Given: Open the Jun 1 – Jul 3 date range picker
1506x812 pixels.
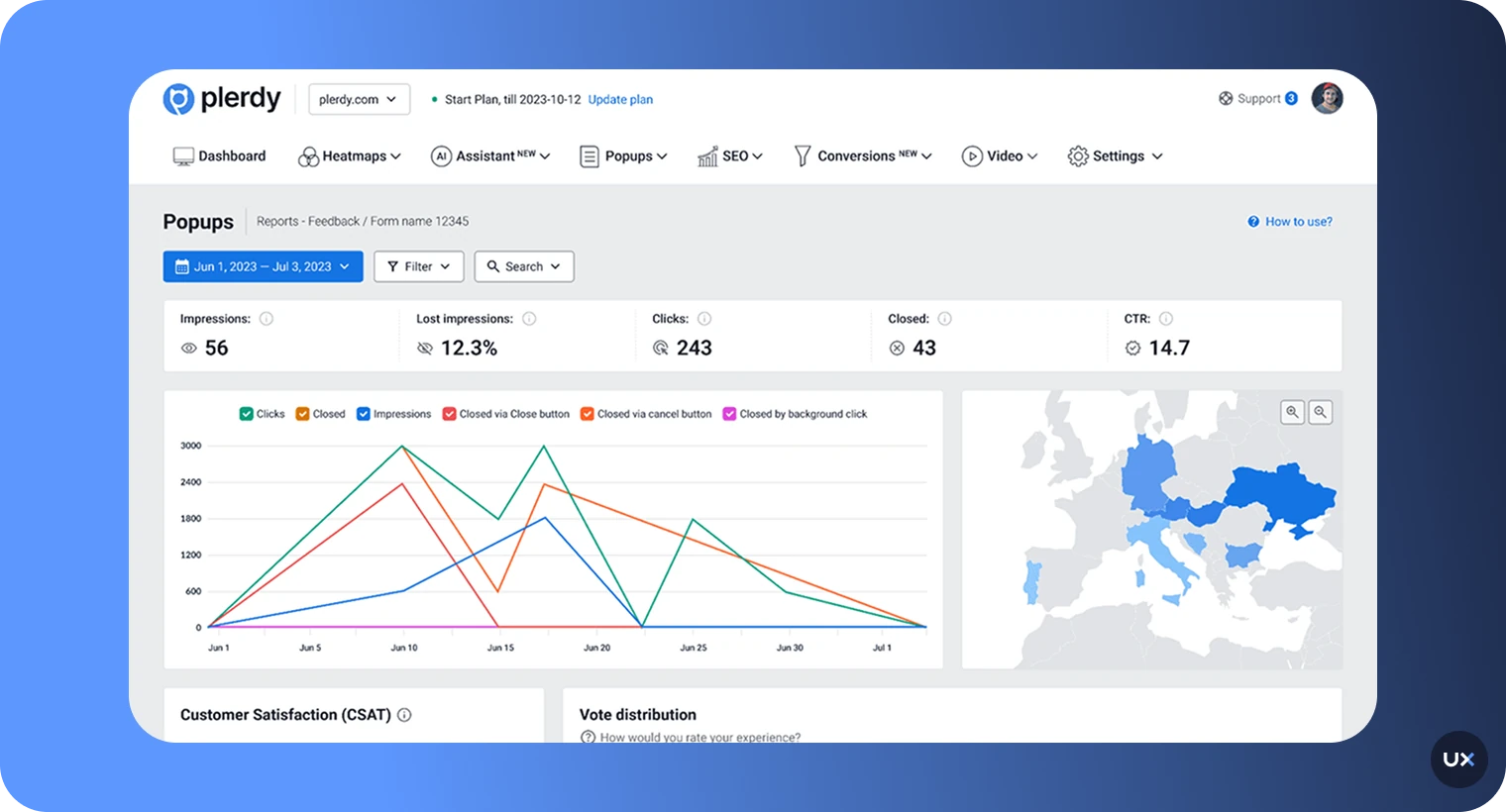Looking at the screenshot, I should point(263,266).
